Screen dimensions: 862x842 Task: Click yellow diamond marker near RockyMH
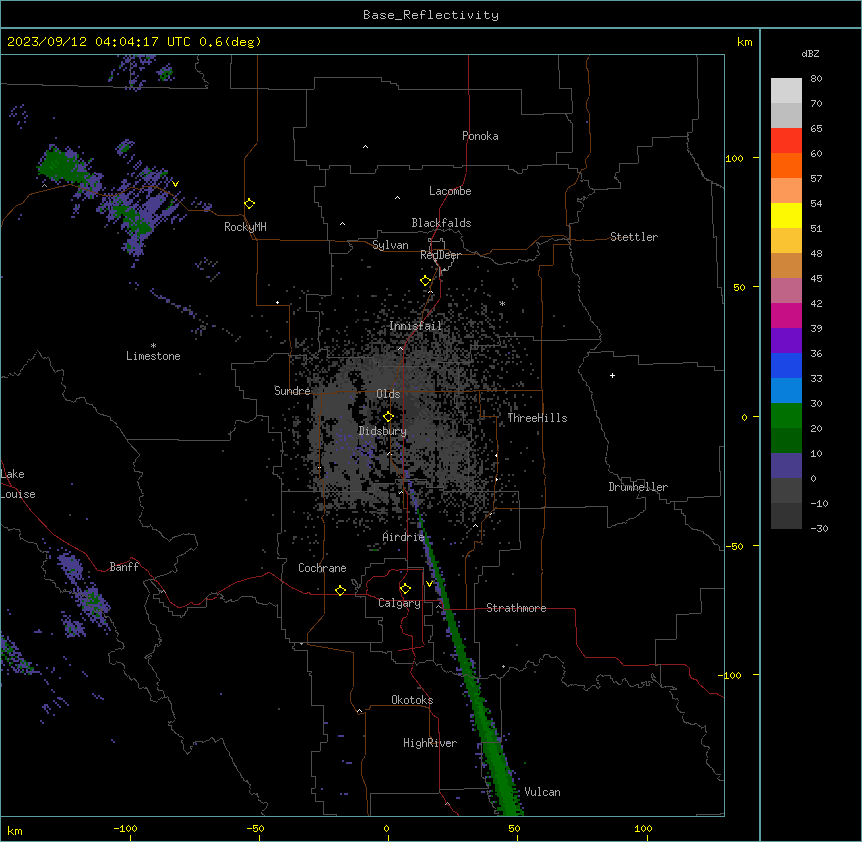click(x=250, y=204)
